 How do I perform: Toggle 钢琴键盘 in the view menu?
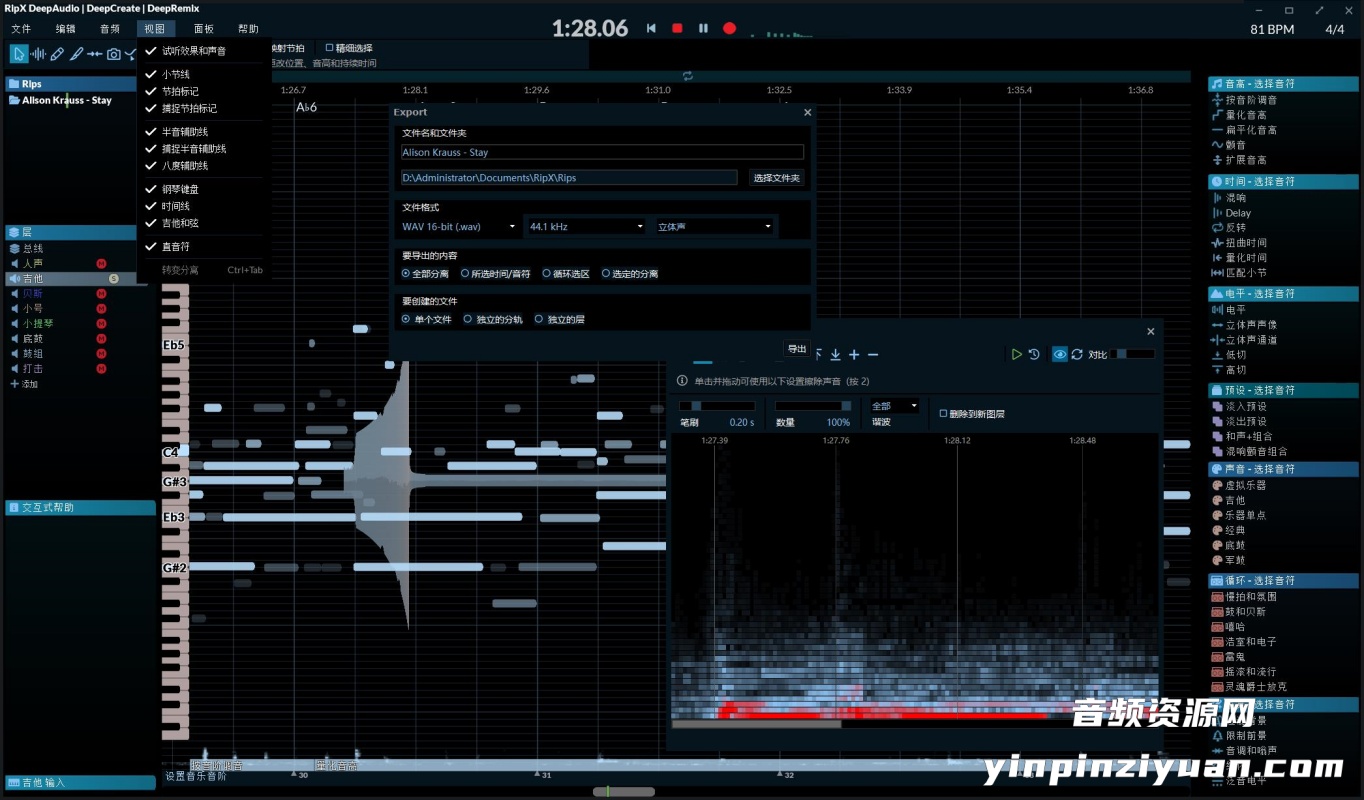tap(180, 189)
